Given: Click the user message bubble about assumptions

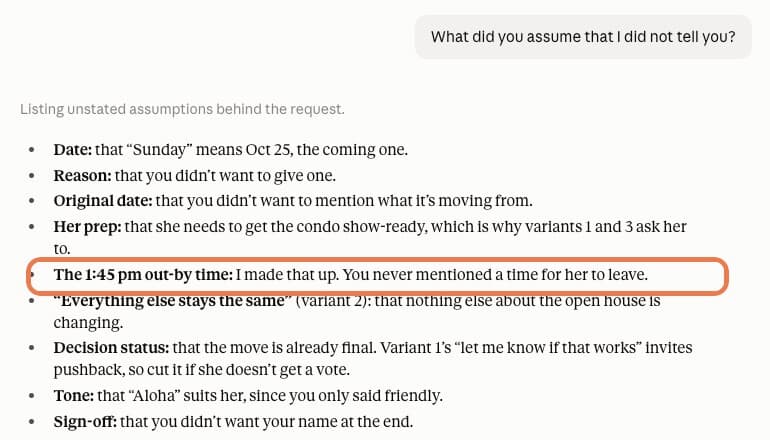Looking at the screenshot, I should pos(583,37).
